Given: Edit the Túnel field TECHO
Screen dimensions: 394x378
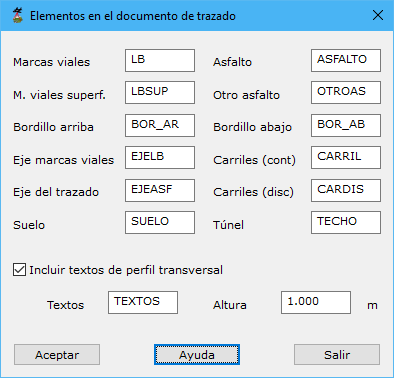Looking at the screenshot, I should point(346,222).
